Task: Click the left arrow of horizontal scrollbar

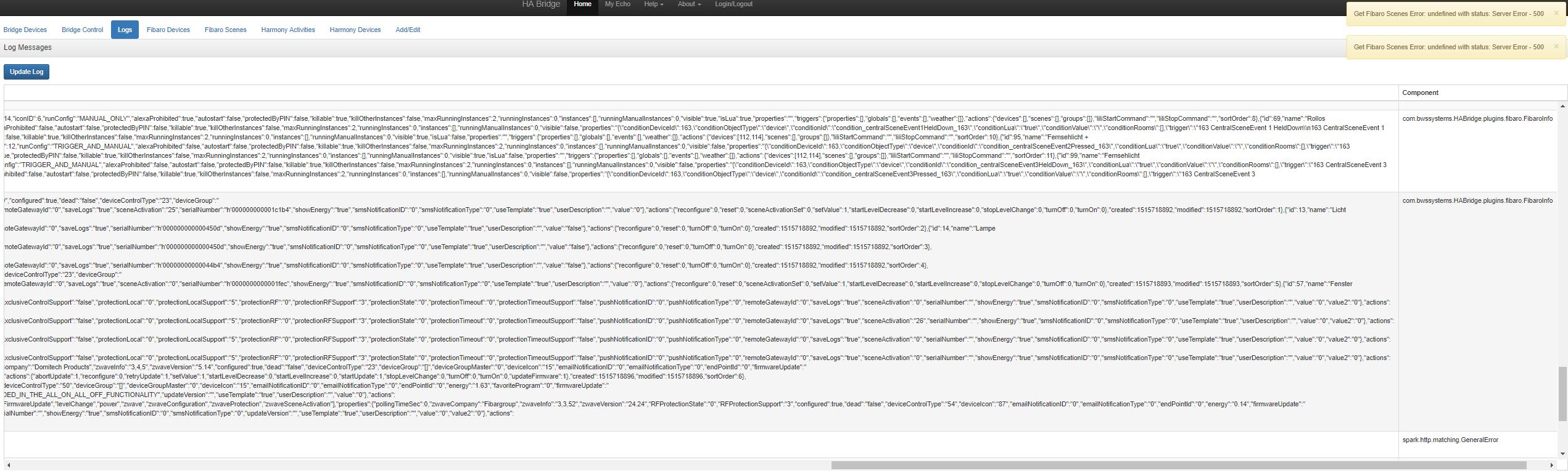Action: click(x=9, y=465)
